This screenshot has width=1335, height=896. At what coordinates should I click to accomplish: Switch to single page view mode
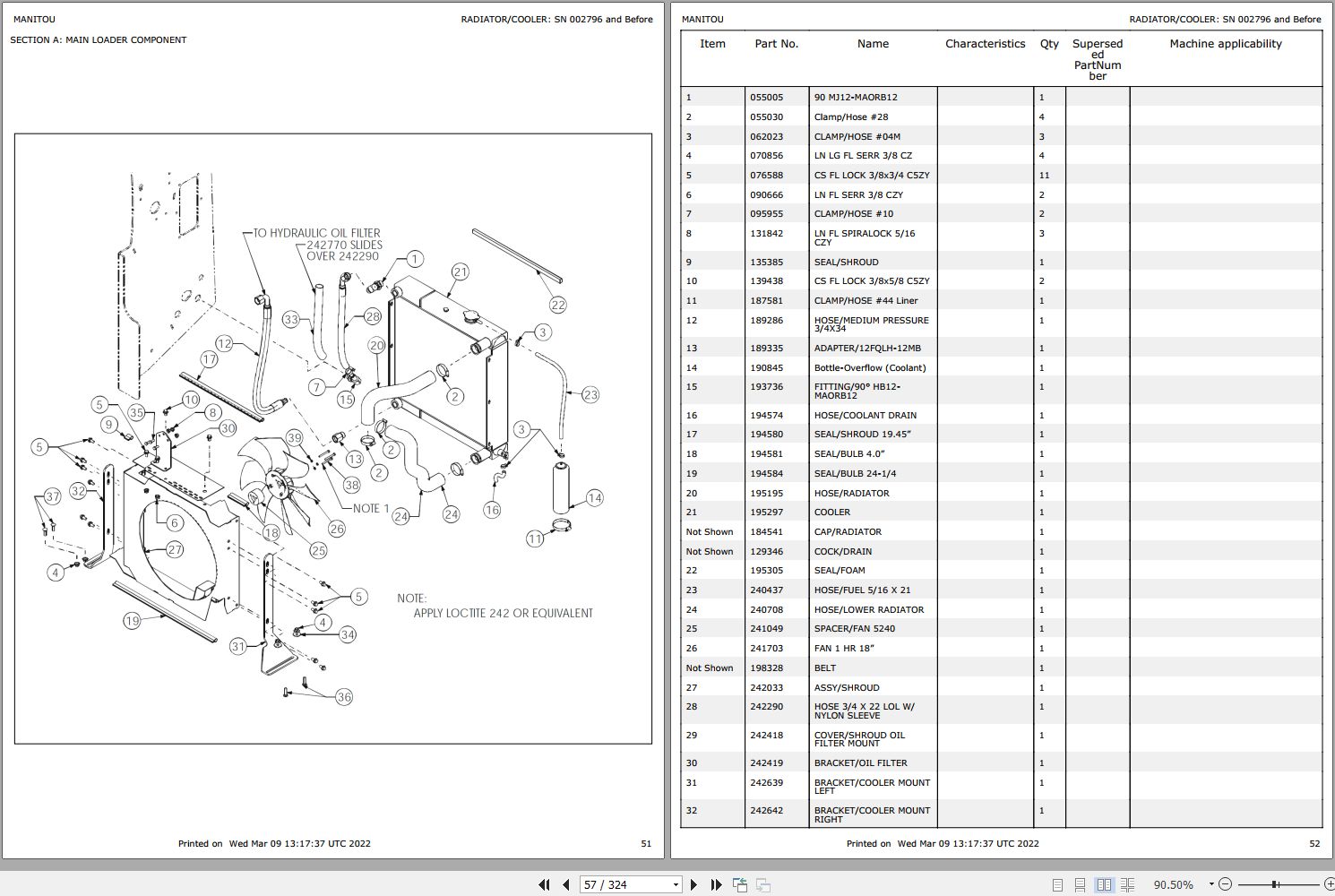click(1059, 884)
